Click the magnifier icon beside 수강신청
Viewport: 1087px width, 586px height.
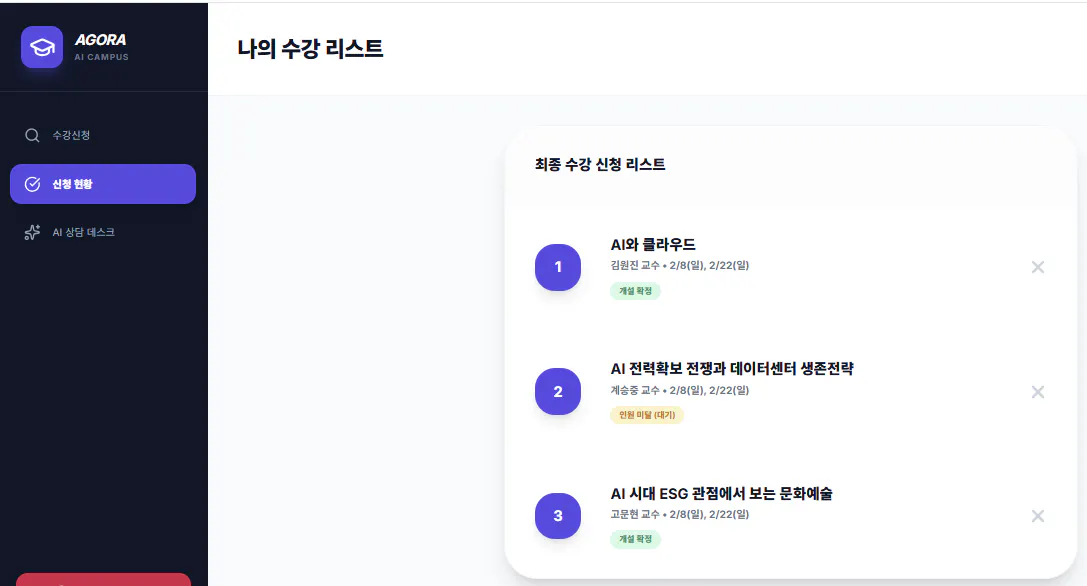point(32,135)
